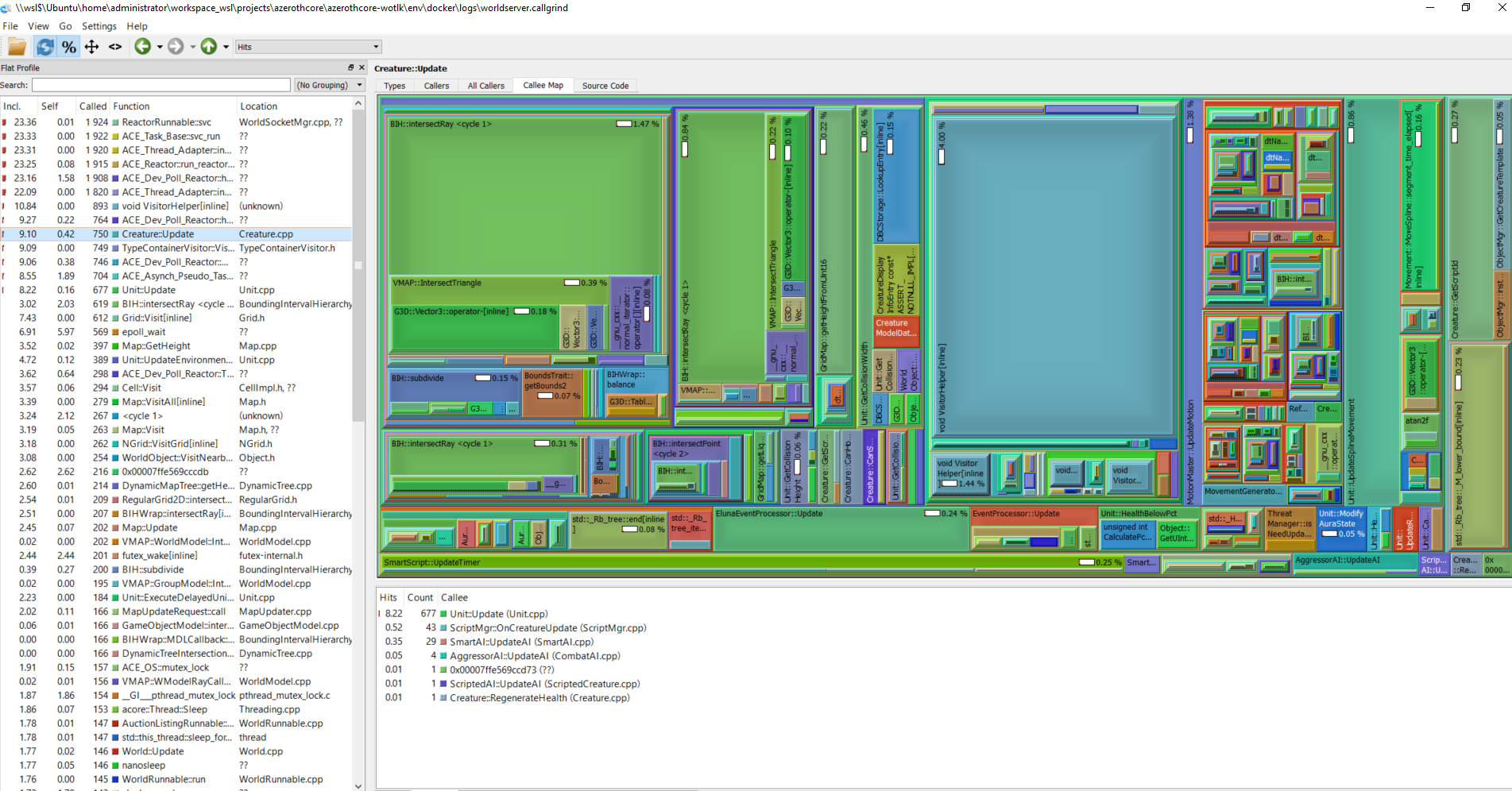Click the Shorten Templates <> icon
Image resolution: width=1512 pixels, height=791 pixels.
point(115,47)
